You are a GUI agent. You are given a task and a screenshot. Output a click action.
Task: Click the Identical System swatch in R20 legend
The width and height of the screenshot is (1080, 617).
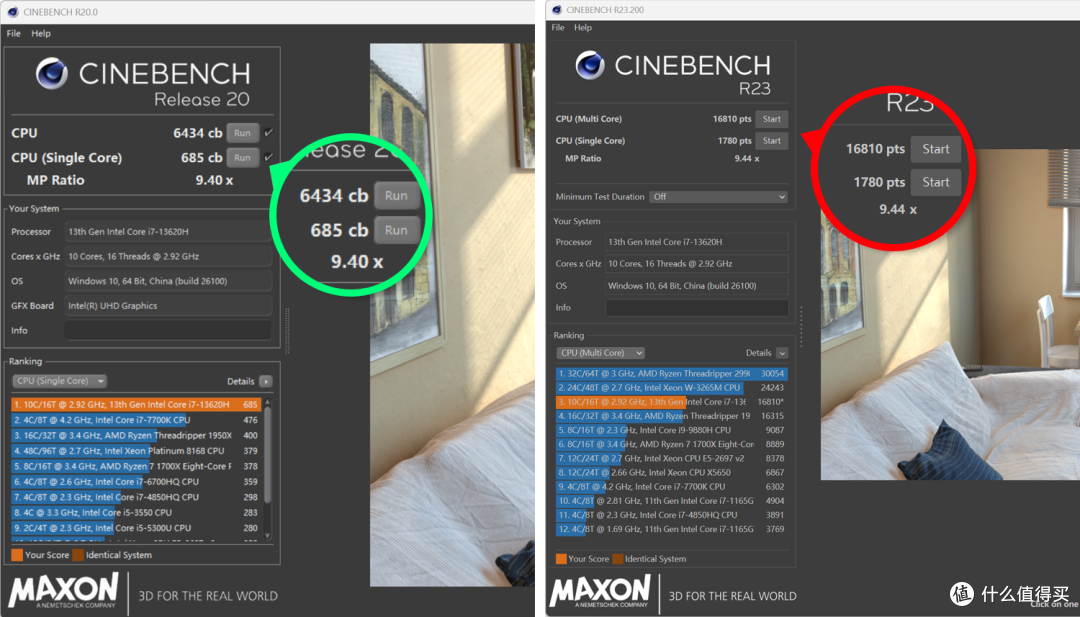tap(78, 555)
